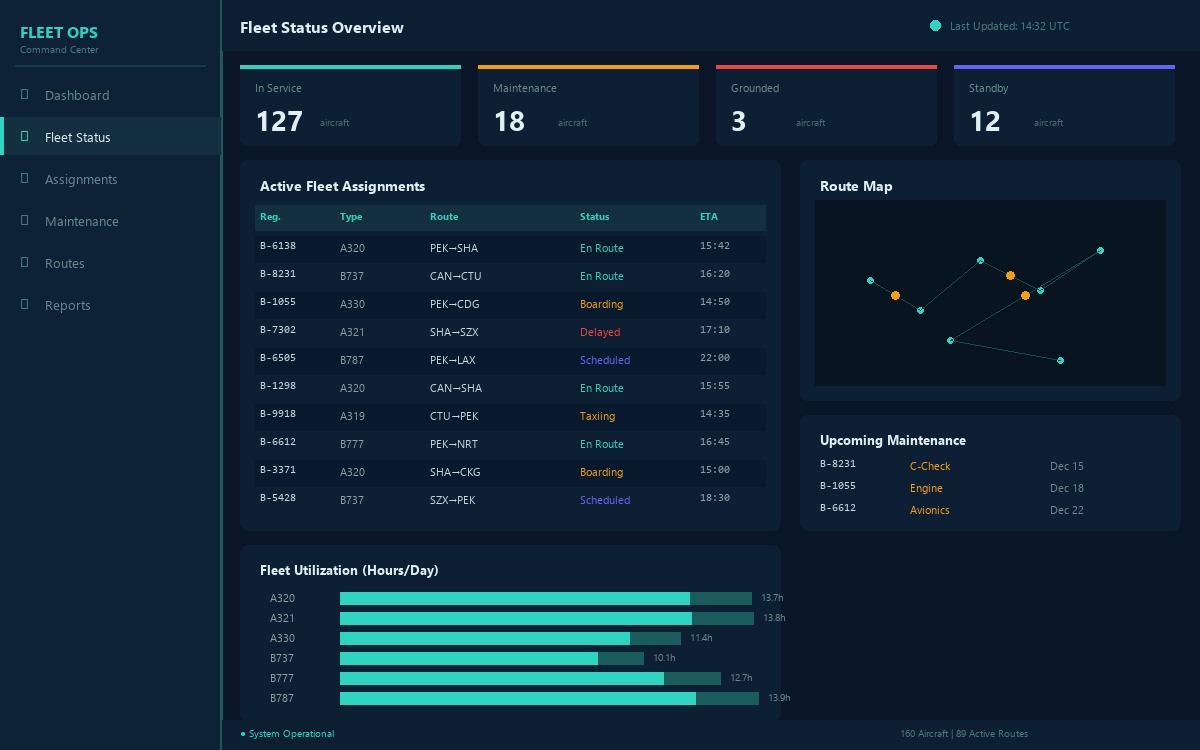
Task: Click the Grounded aircraft count card
Action: coord(826,105)
